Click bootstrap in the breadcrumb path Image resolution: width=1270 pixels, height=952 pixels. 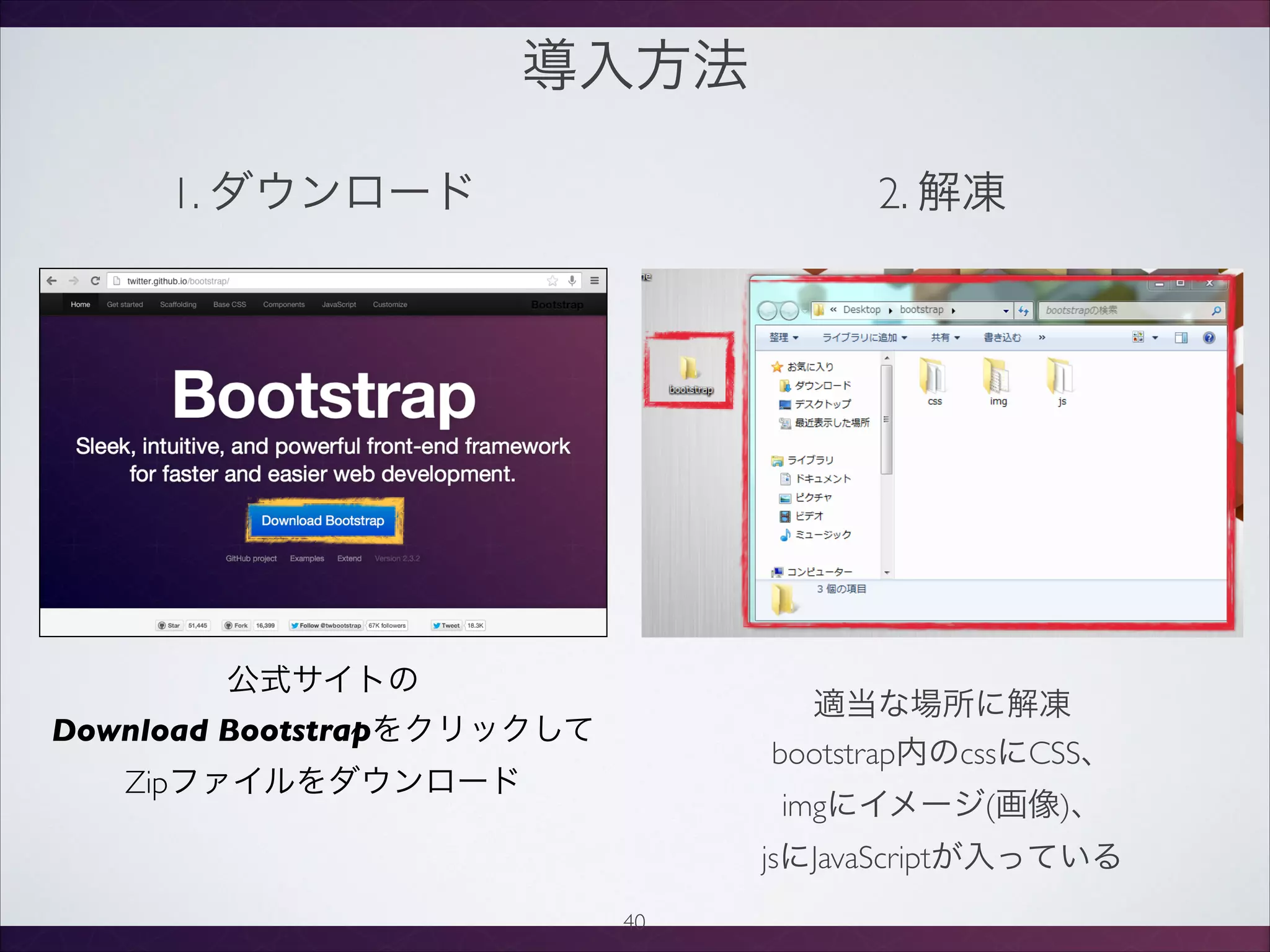click(921, 309)
